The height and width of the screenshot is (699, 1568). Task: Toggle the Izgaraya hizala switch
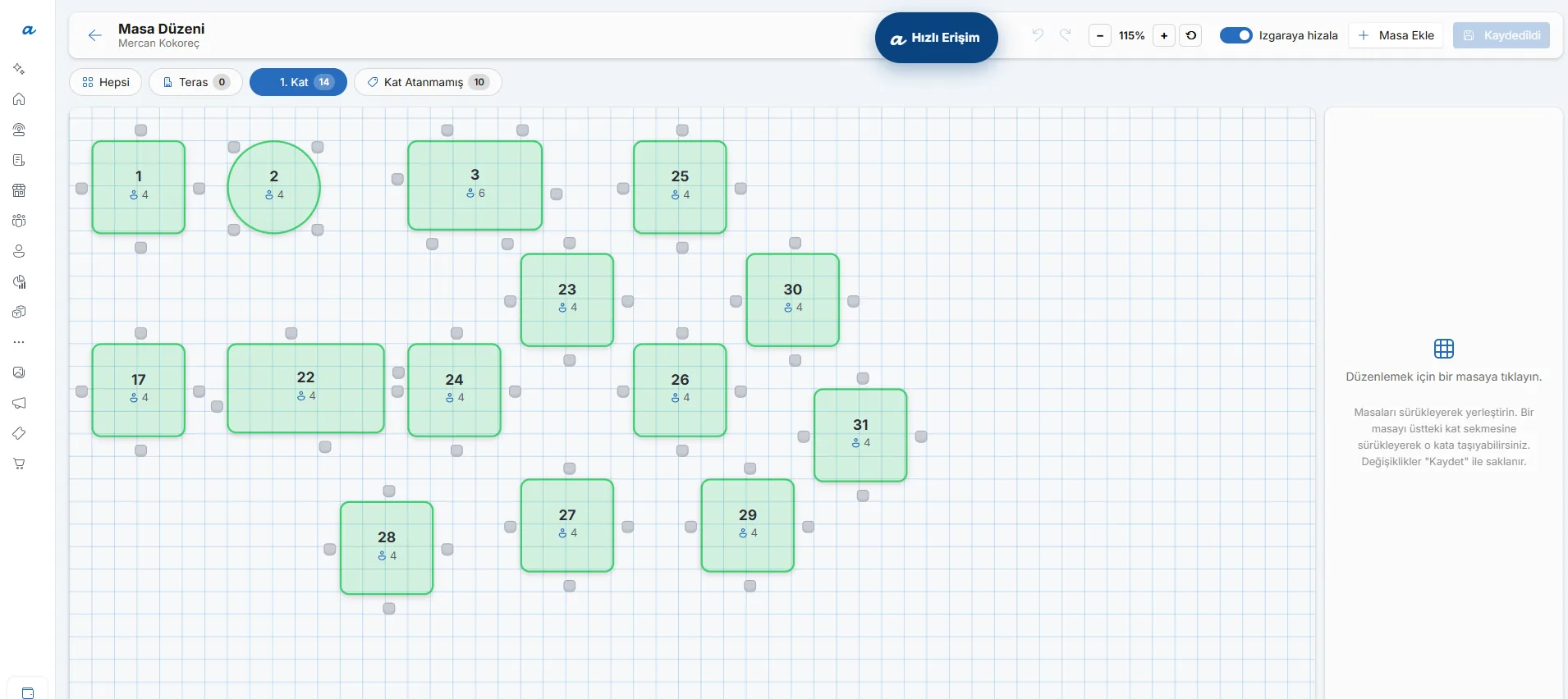(1236, 35)
